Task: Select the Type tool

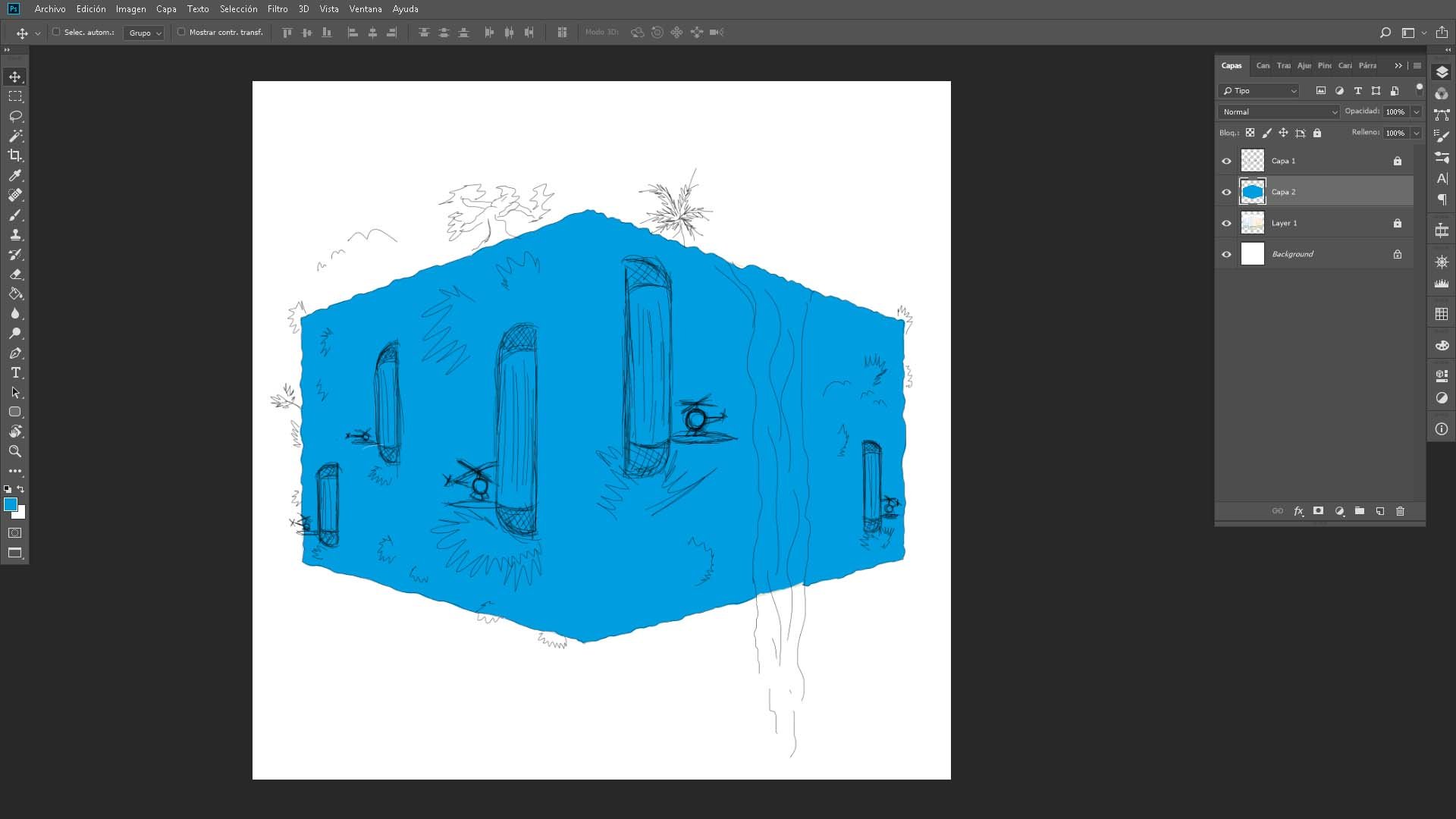Action: (15, 372)
